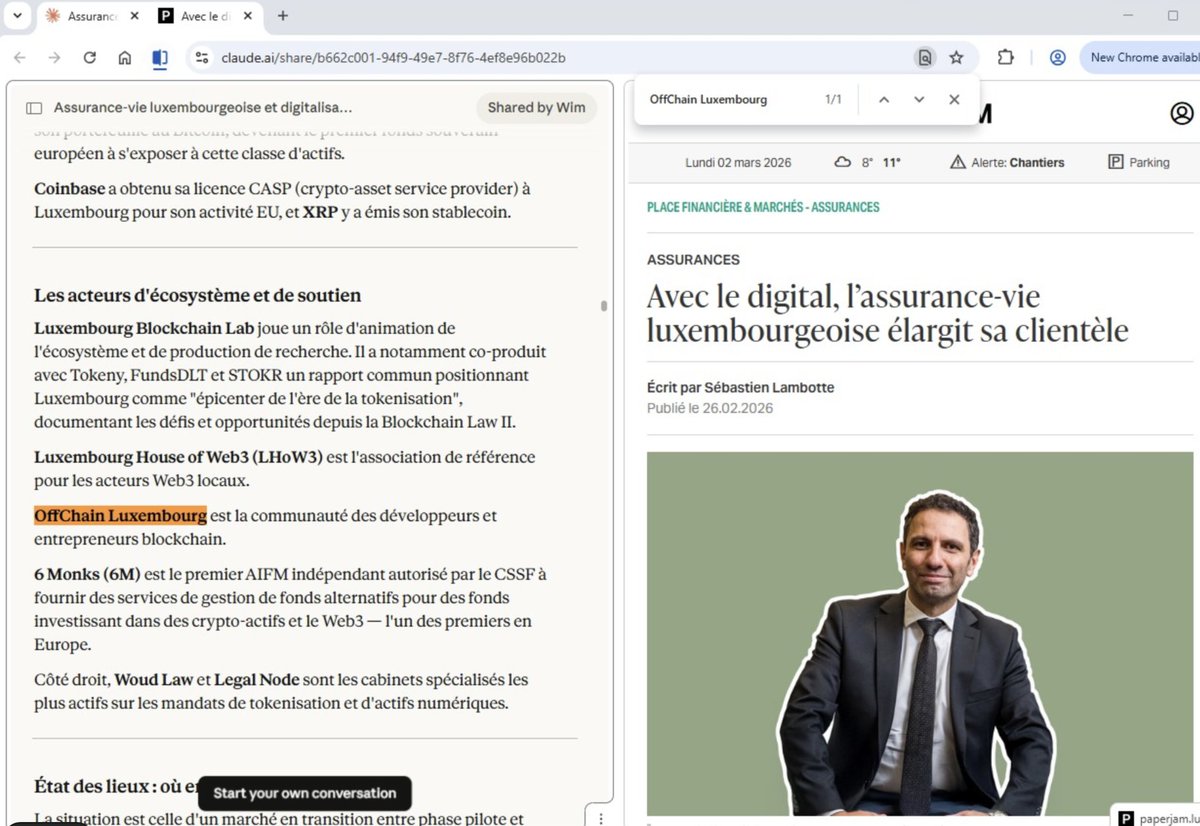
Task: Toggle the split view icon
Action: pos(160,58)
